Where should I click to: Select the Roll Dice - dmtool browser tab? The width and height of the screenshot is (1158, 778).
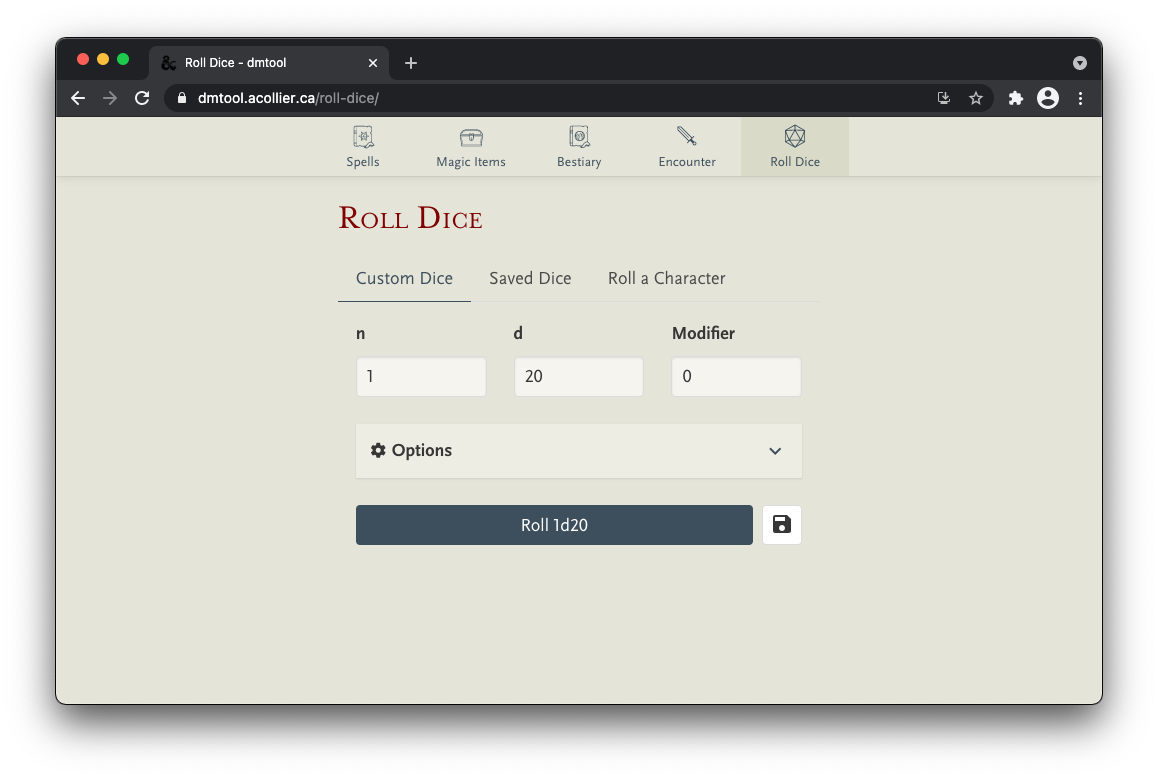(270, 64)
